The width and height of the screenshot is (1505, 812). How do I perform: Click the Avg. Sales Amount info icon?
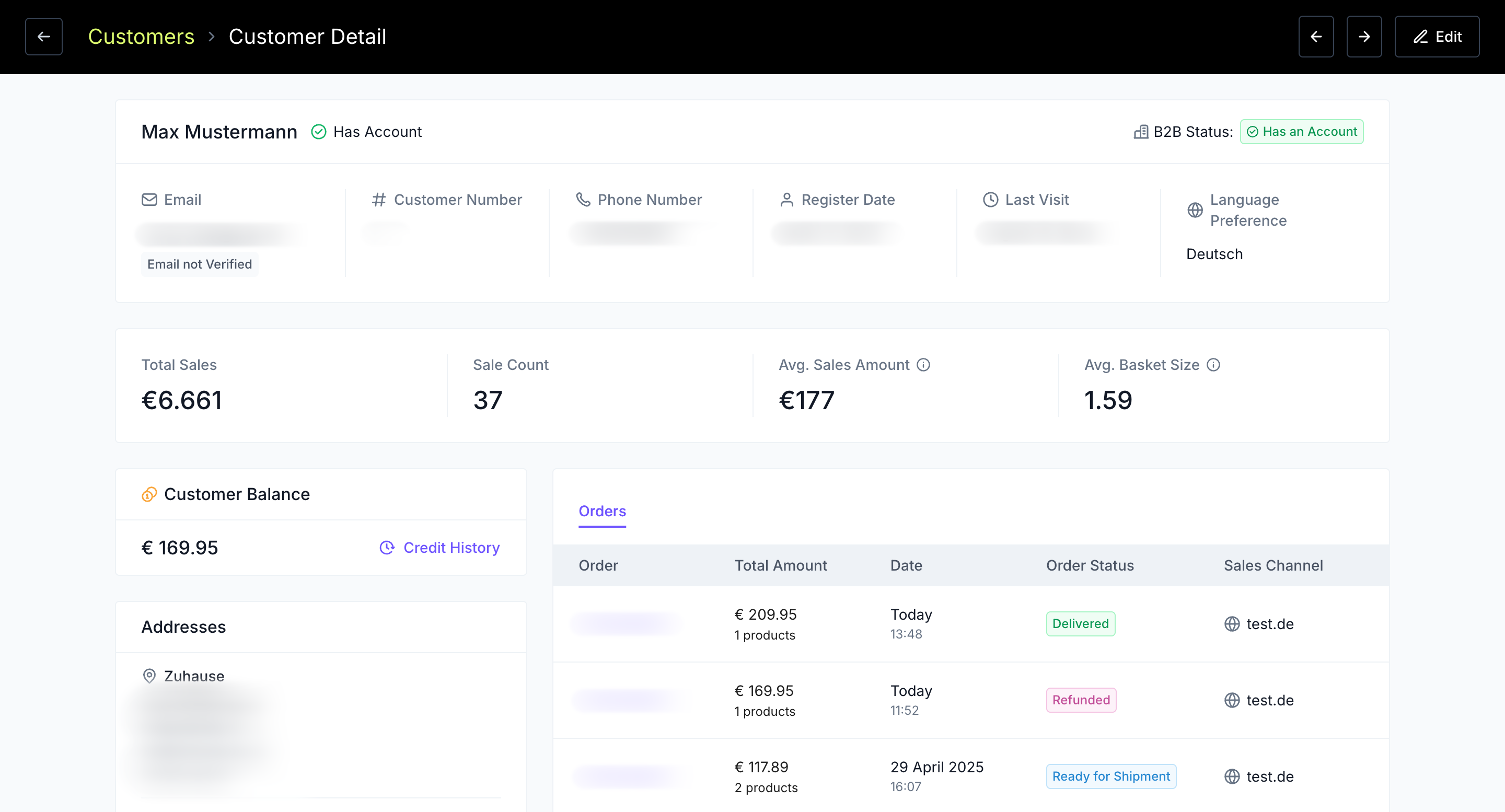923,365
